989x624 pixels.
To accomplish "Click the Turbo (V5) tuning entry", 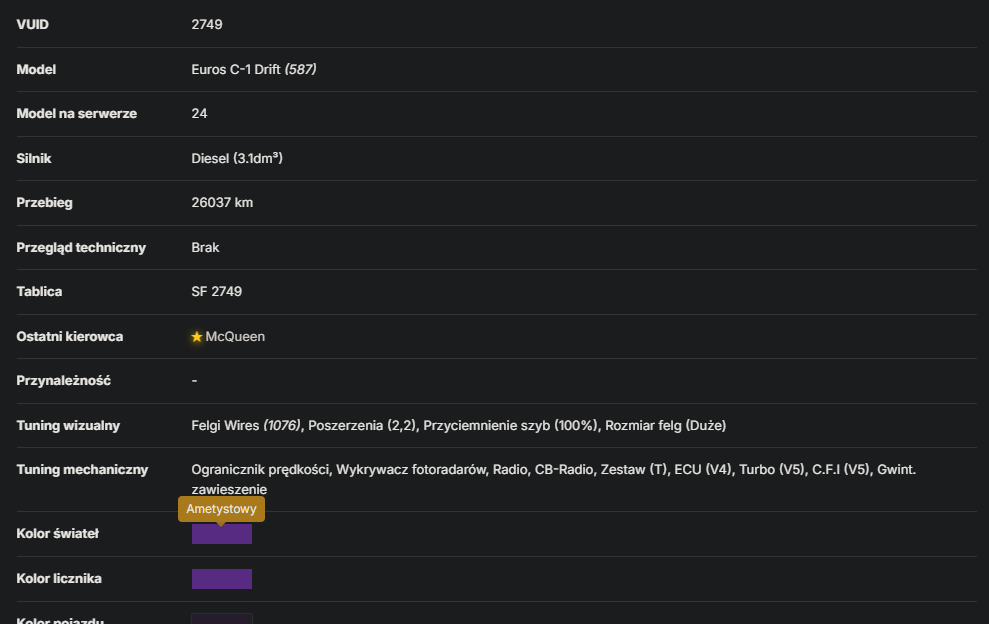I will [x=772, y=469].
